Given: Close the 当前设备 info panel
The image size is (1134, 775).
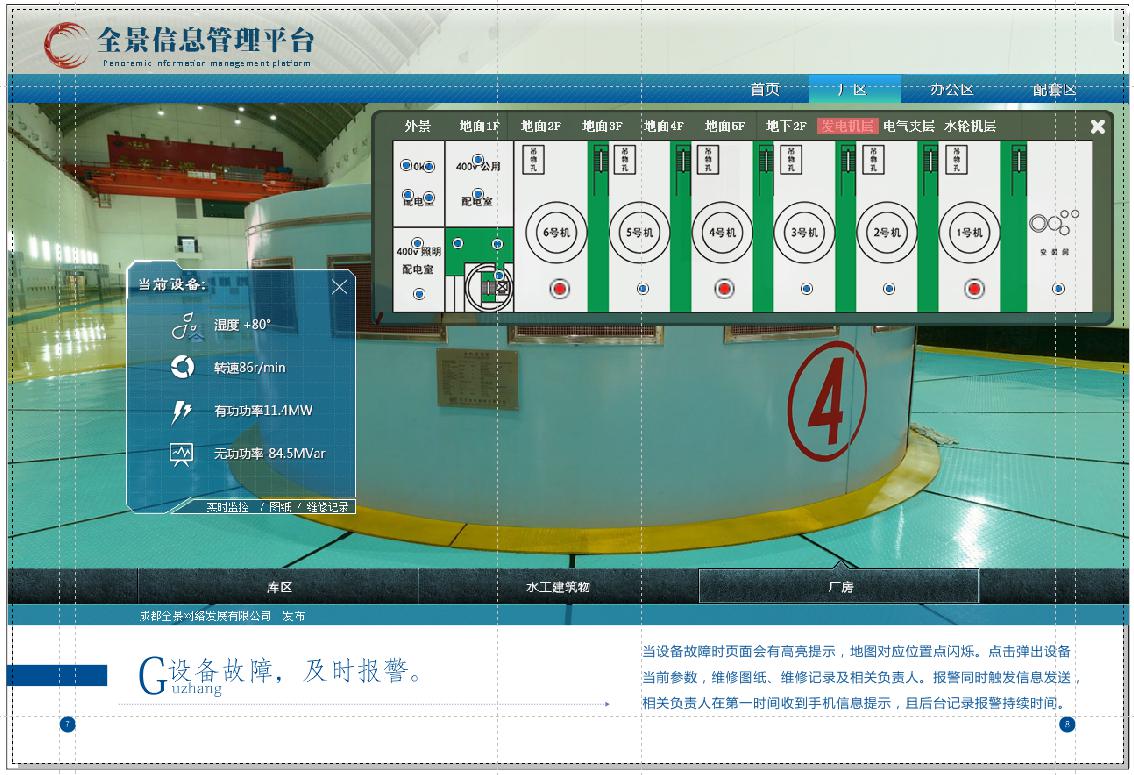Looking at the screenshot, I should pos(339,286).
